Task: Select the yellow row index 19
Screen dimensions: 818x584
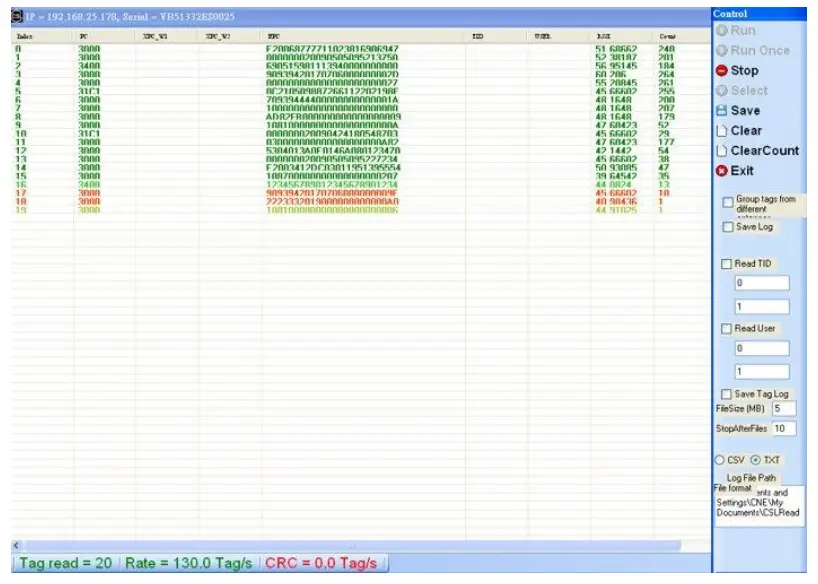Action: pos(360,210)
